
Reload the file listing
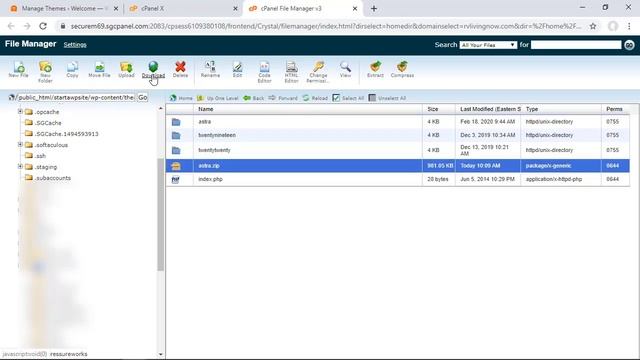315,98
